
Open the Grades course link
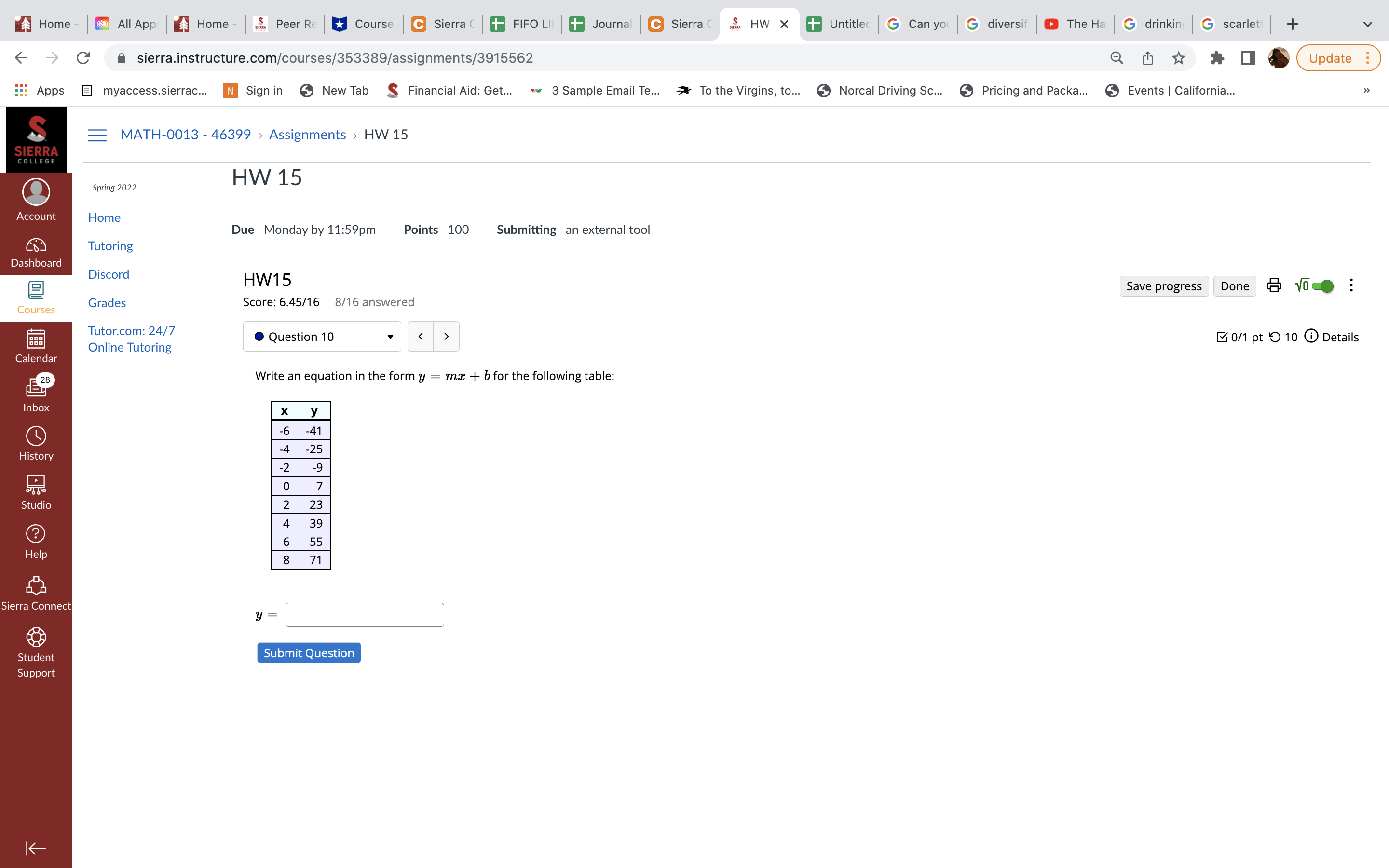click(107, 302)
